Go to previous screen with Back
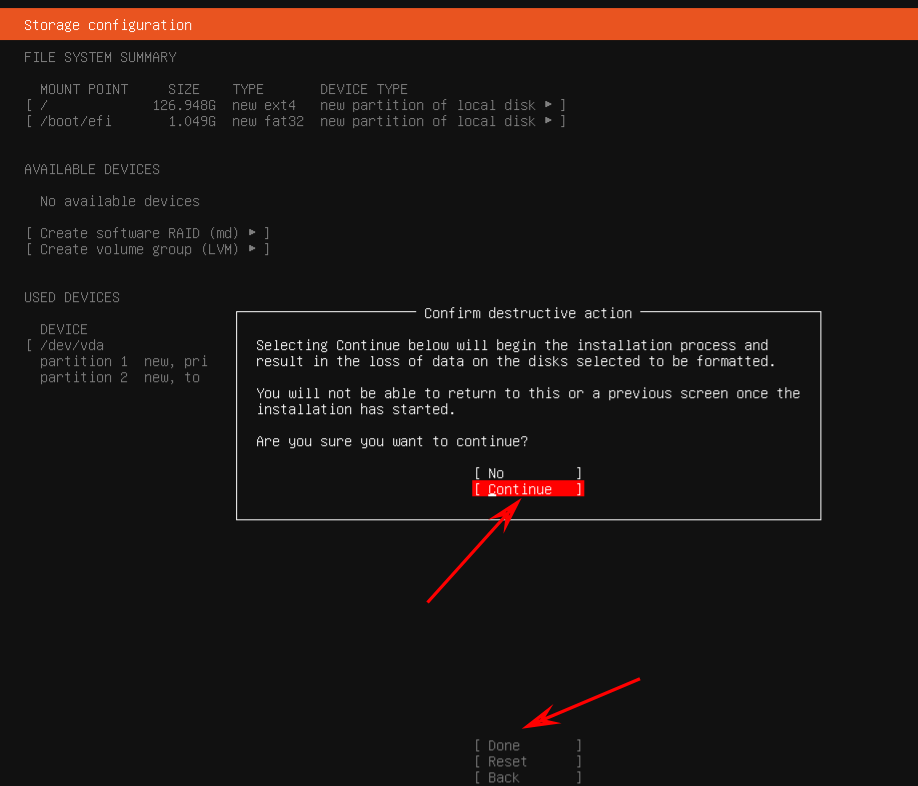The height and width of the screenshot is (786, 918). pyautogui.click(x=527, y=778)
